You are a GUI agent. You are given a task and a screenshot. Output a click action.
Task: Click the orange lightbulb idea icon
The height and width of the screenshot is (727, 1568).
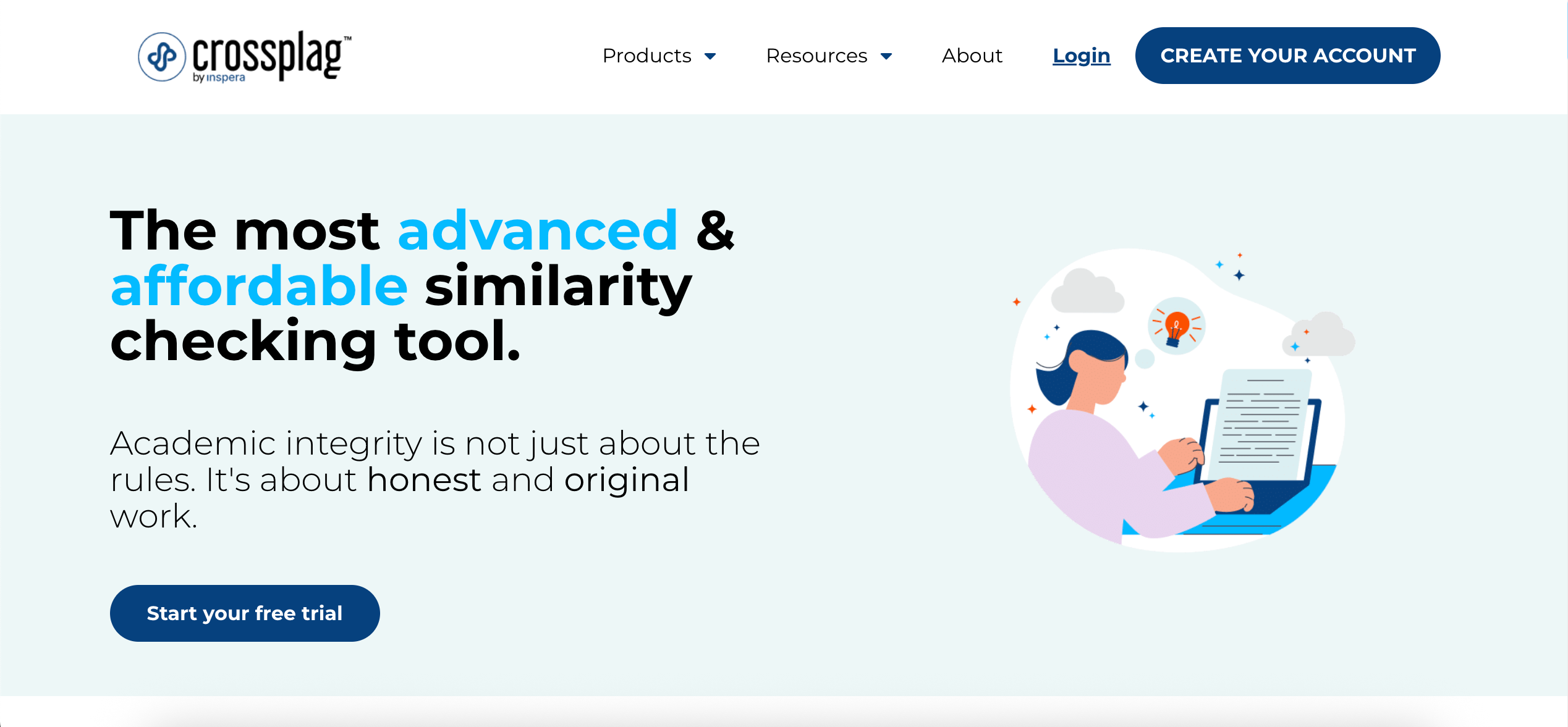coord(1176,326)
